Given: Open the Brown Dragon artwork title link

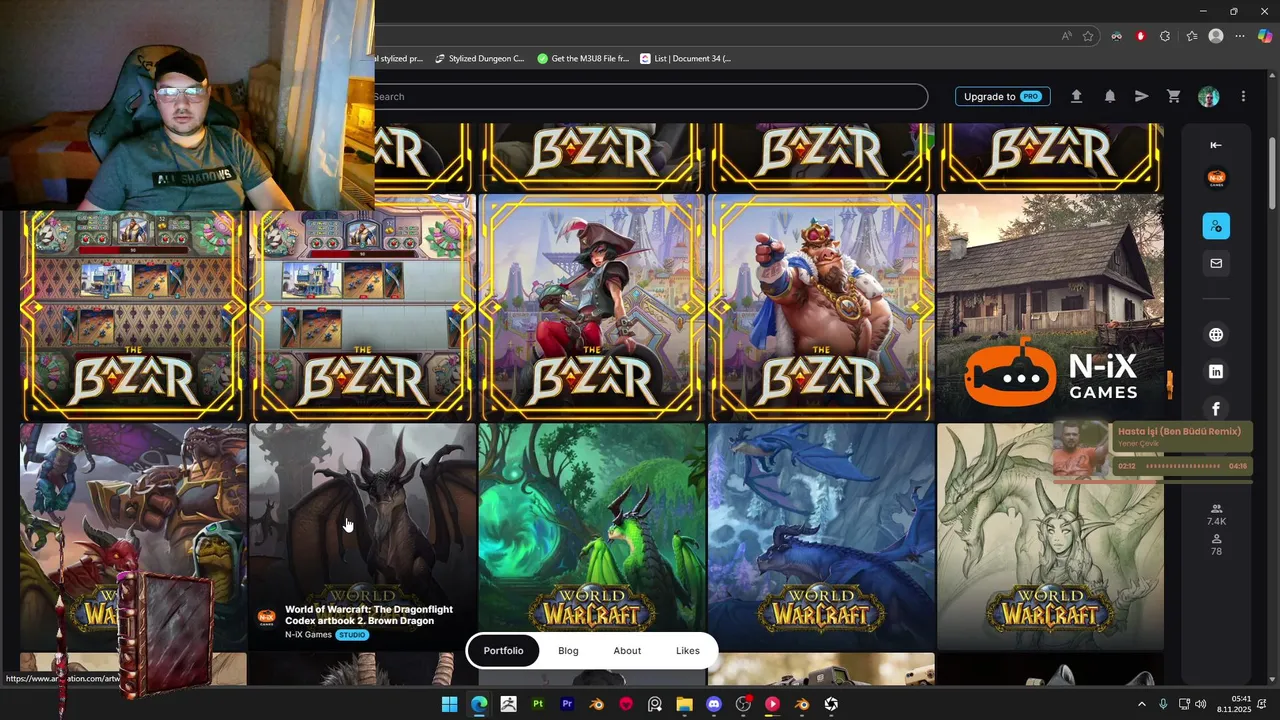Looking at the screenshot, I should point(369,615).
